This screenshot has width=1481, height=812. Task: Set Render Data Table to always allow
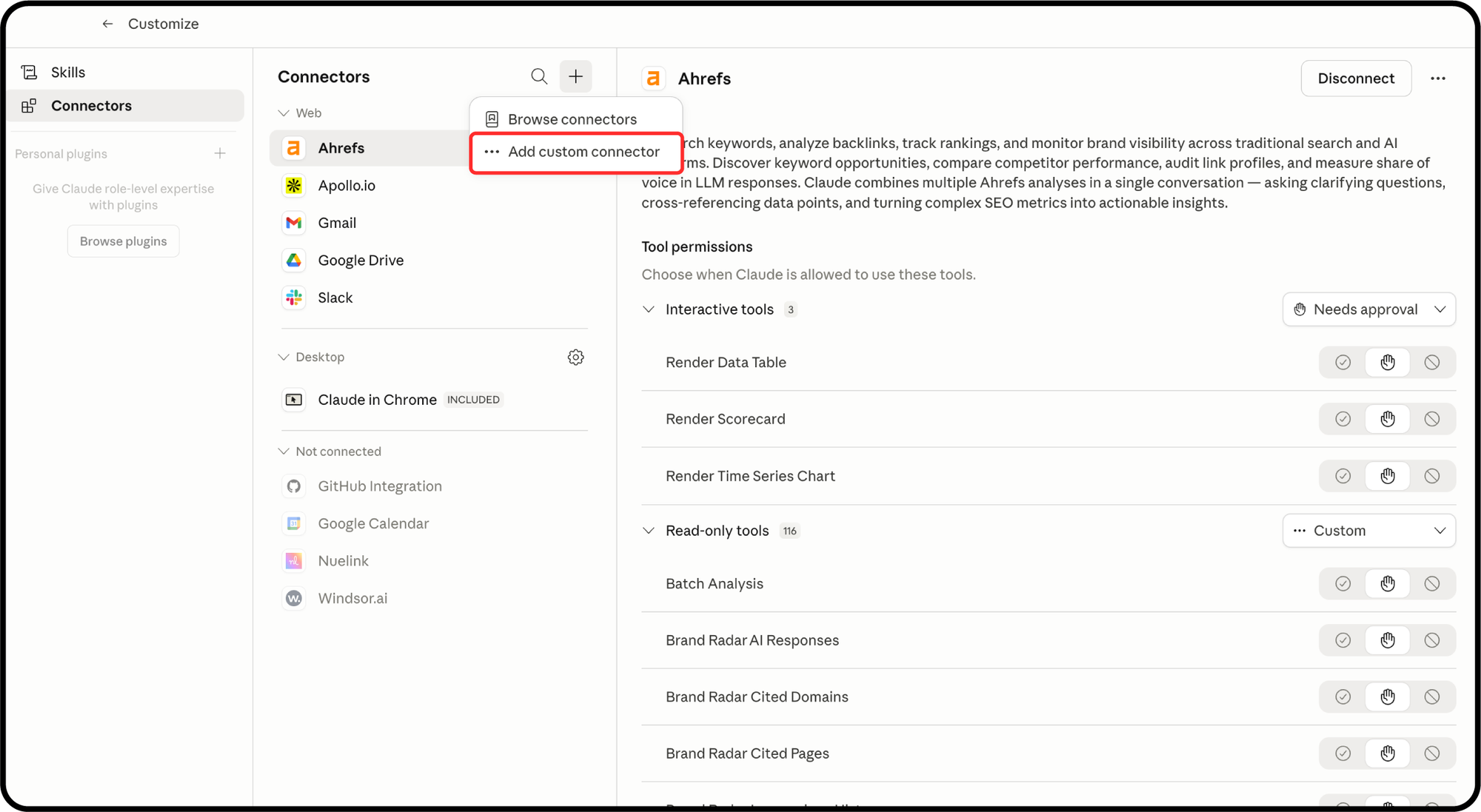click(1343, 362)
